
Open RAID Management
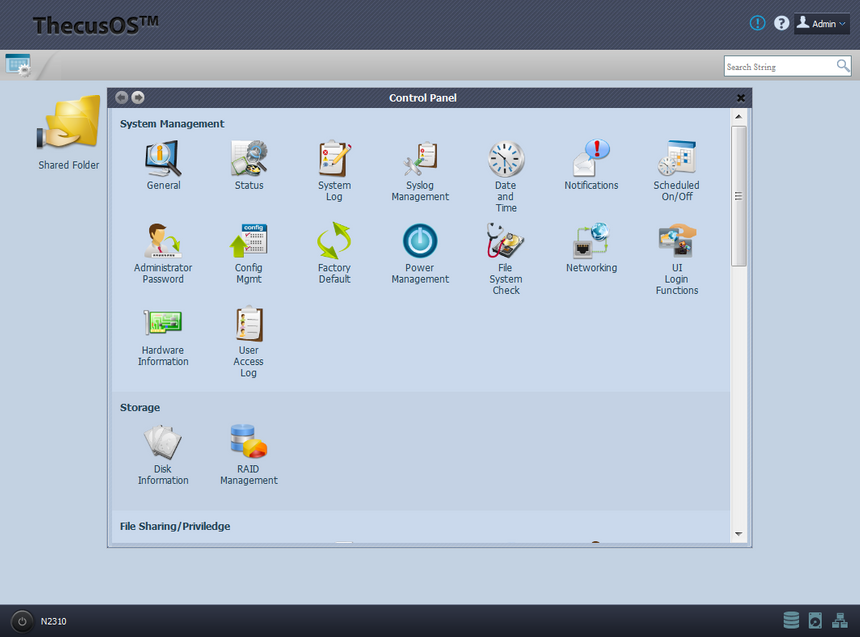[x=249, y=443]
